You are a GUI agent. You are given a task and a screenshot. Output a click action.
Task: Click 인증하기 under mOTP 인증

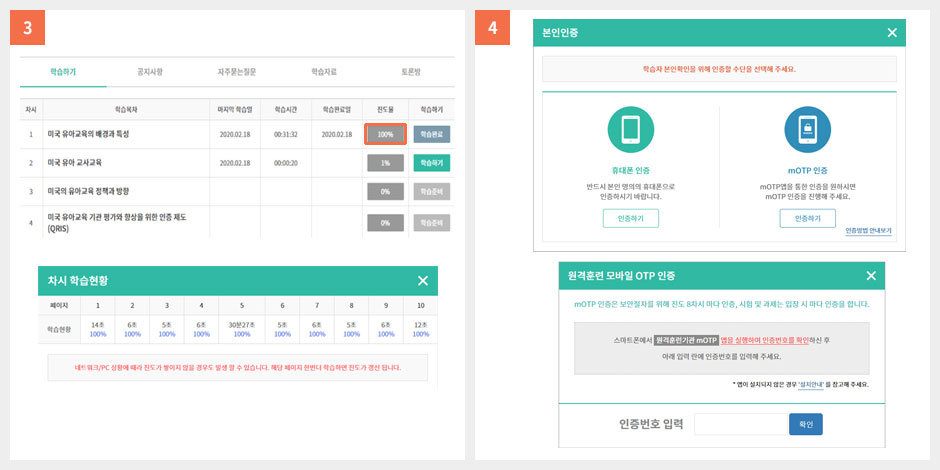tap(806, 218)
